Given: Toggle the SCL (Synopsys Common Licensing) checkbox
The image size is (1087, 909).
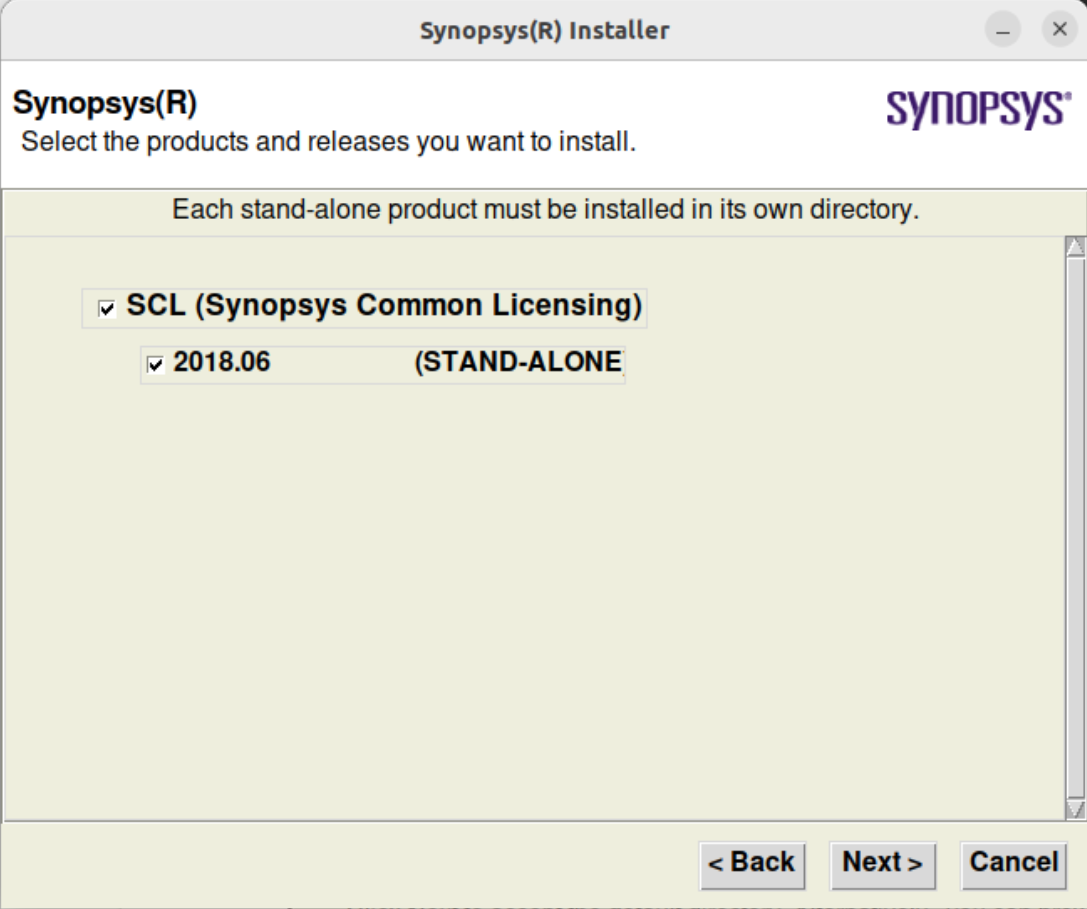Looking at the screenshot, I should (107, 309).
